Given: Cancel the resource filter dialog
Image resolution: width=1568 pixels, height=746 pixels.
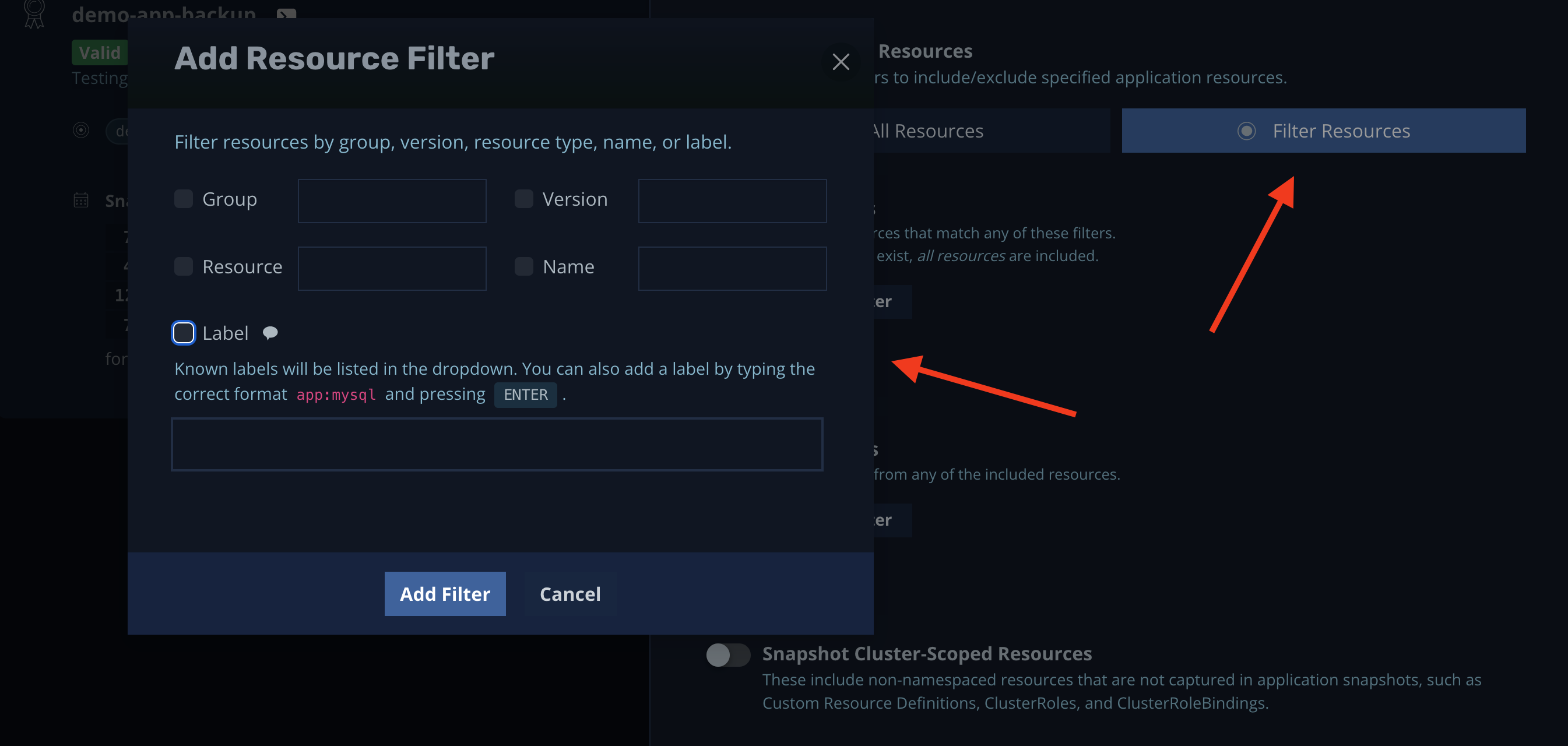Looking at the screenshot, I should click(x=569, y=594).
